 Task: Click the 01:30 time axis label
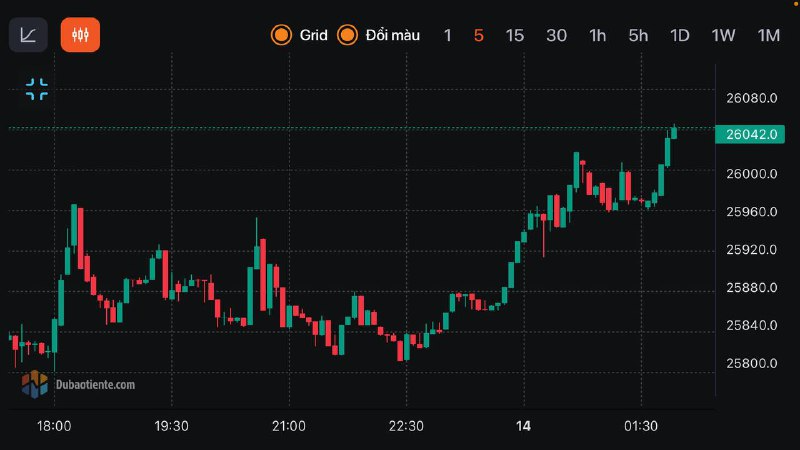tap(641, 426)
